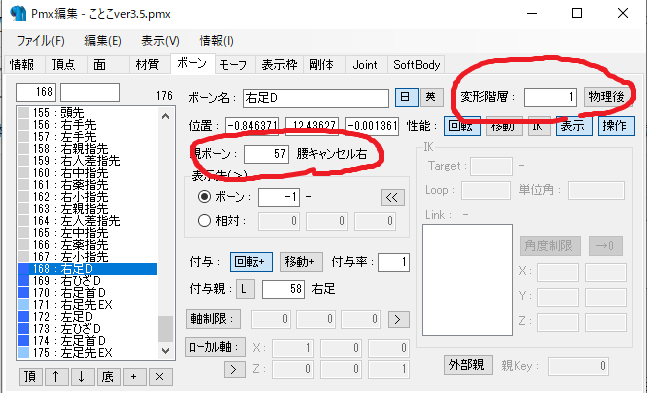Select bone 175 : 左足先EX in list
The height and width of the screenshot is (393, 647).
point(87,353)
